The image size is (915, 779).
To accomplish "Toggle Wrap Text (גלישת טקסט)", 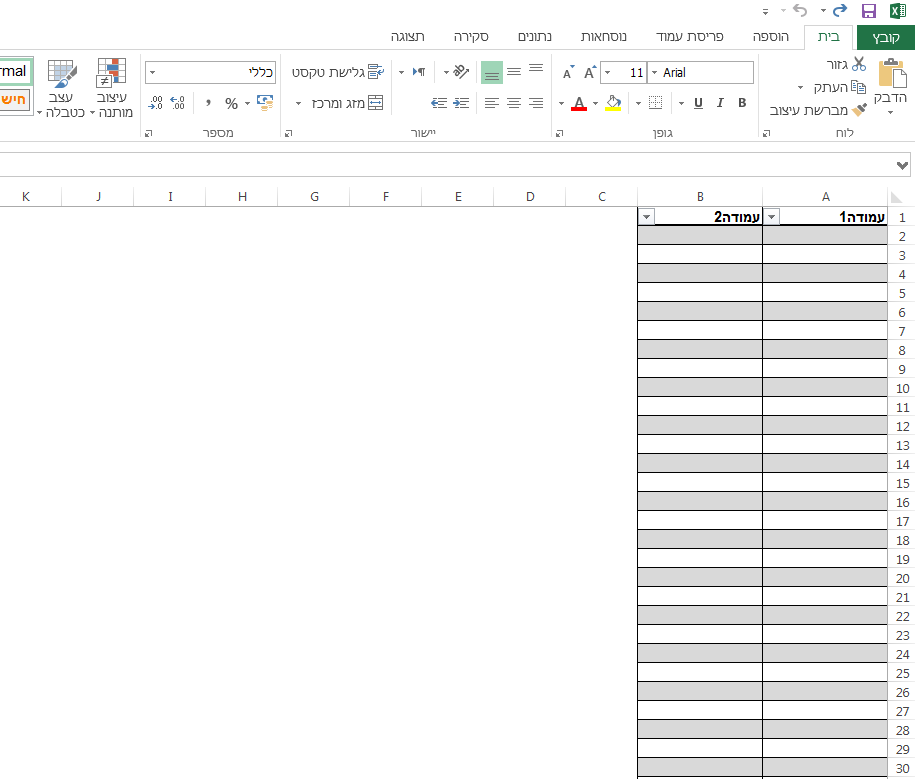I will click(338, 72).
